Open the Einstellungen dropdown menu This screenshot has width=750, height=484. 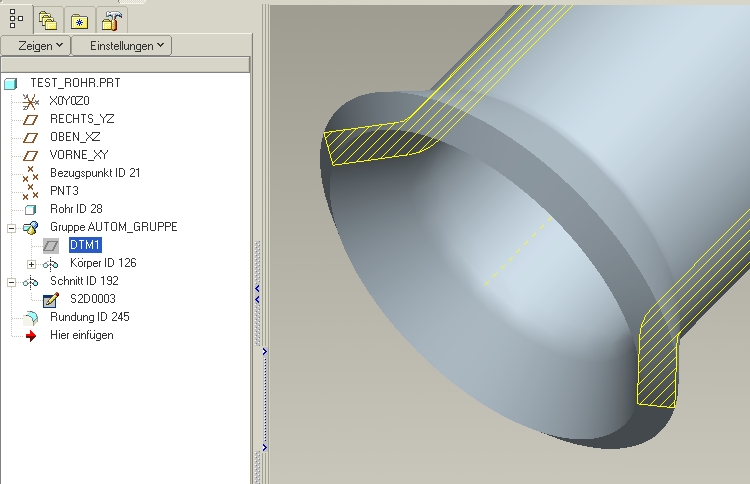tap(121, 46)
